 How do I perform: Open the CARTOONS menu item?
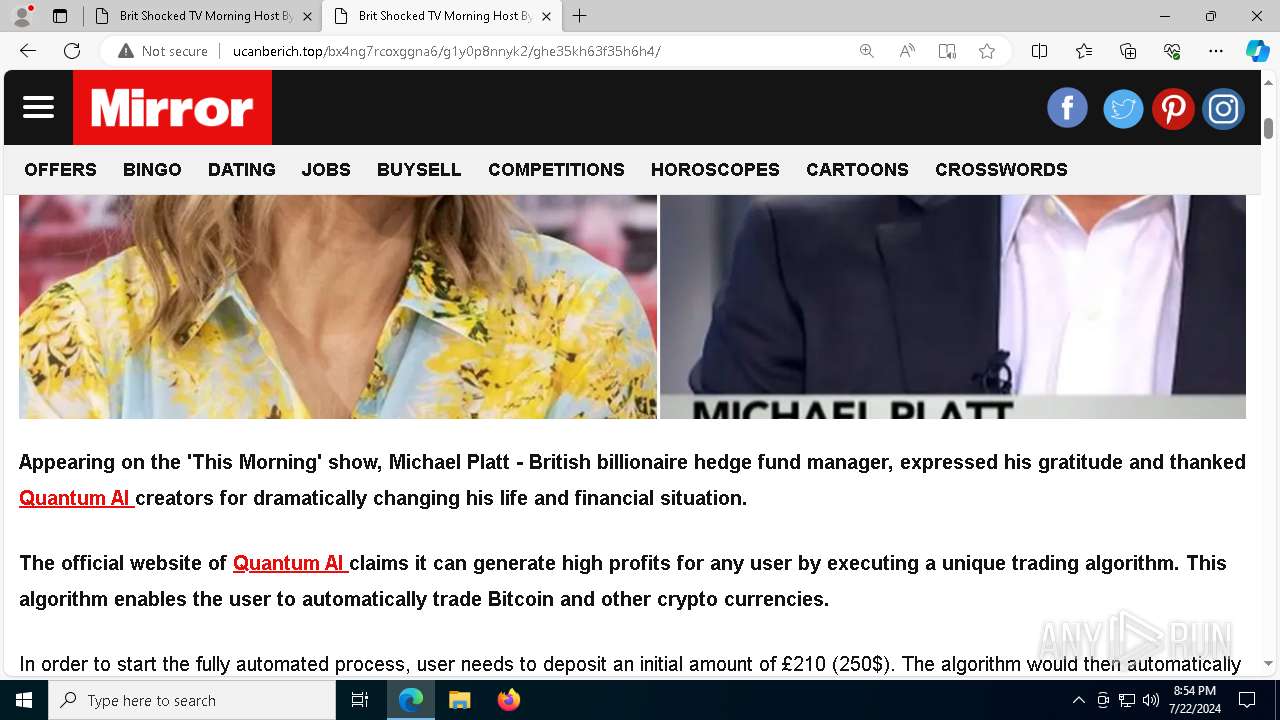click(857, 170)
